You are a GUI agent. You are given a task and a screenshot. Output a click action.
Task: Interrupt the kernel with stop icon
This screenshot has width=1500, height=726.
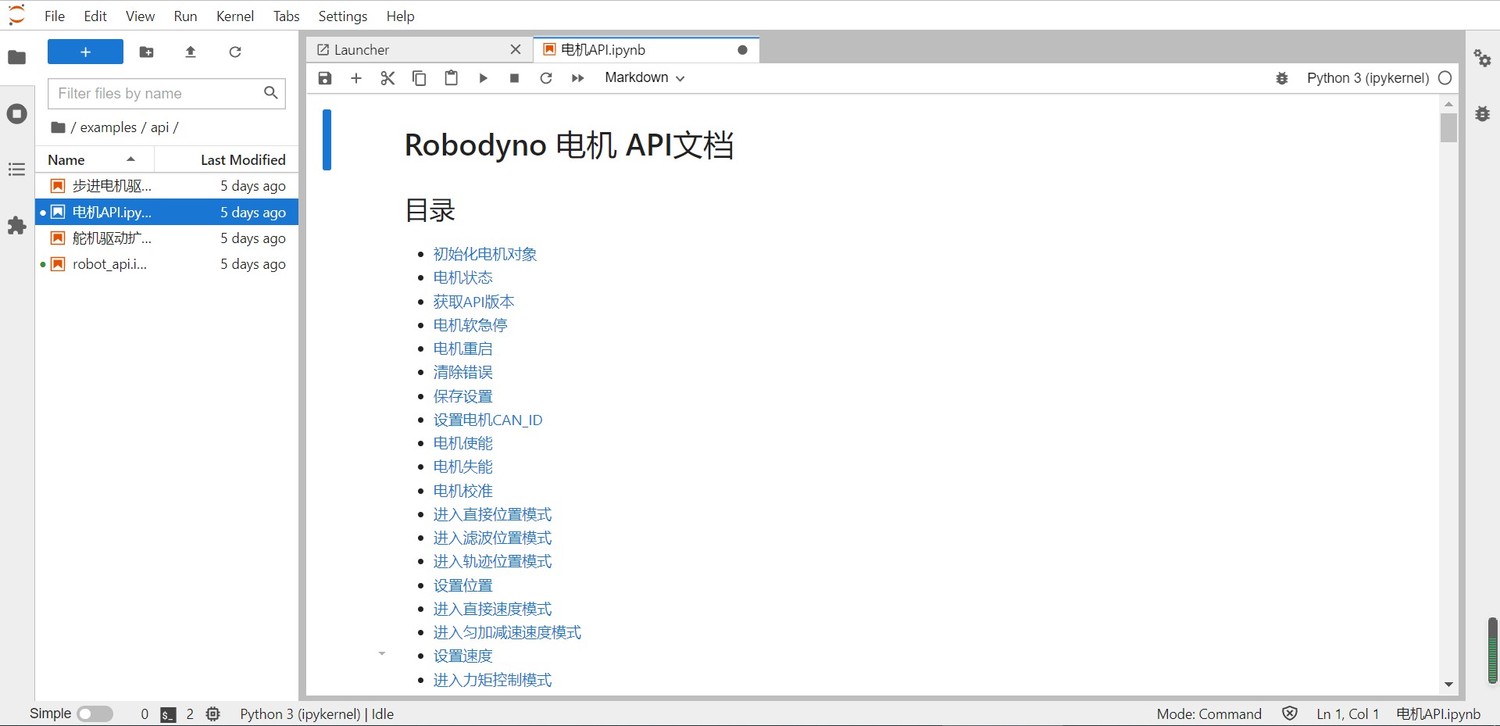(514, 78)
